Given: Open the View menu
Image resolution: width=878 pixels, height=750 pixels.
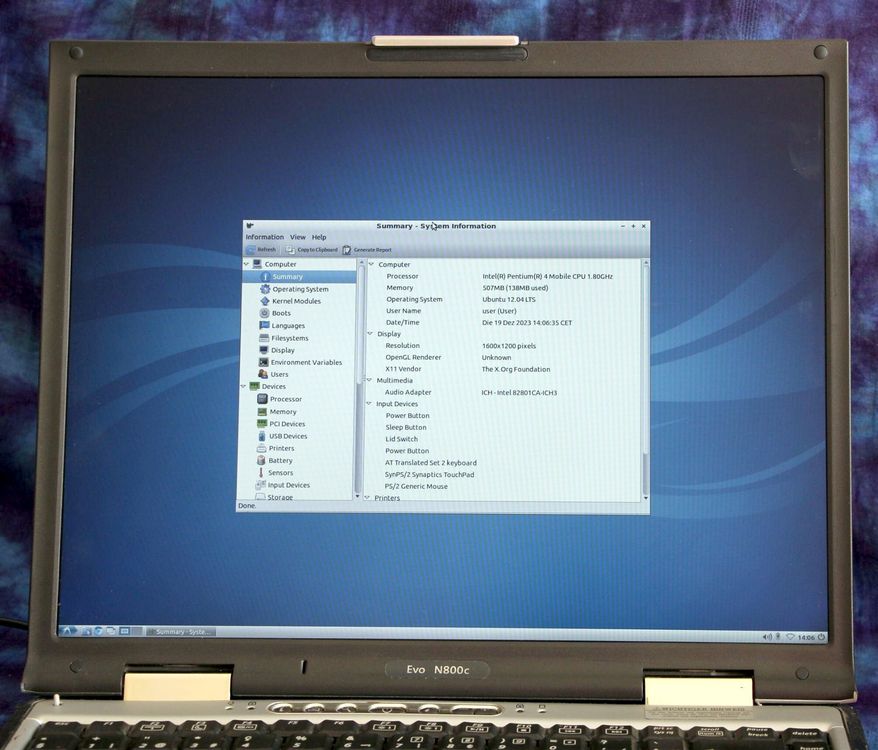Looking at the screenshot, I should coord(297,236).
